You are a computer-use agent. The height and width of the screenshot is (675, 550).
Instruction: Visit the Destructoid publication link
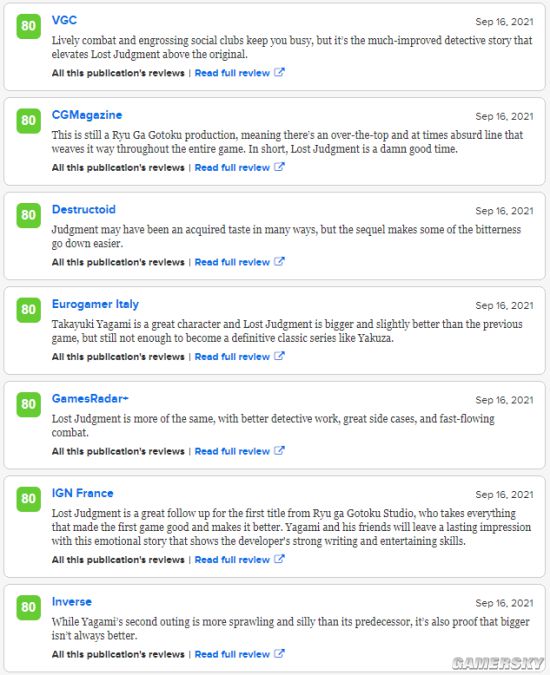point(83,210)
